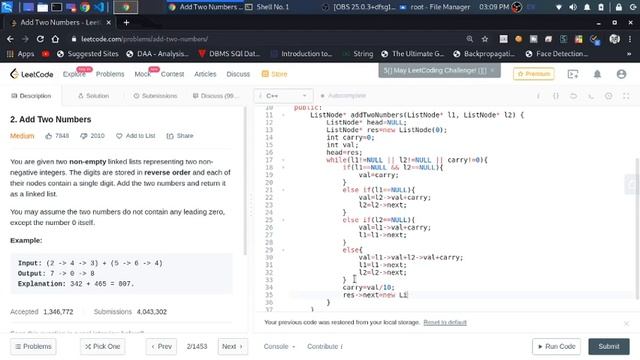The width and height of the screenshot is (640, 360).
Task: Open the Explore menu item
Action: (74, 74)
